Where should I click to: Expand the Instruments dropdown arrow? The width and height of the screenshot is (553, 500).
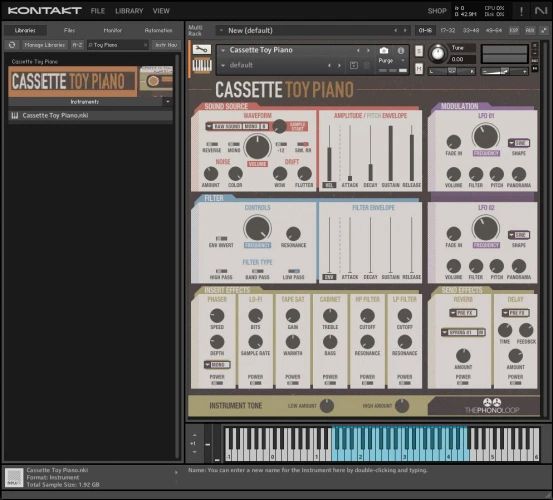point(168,102)
